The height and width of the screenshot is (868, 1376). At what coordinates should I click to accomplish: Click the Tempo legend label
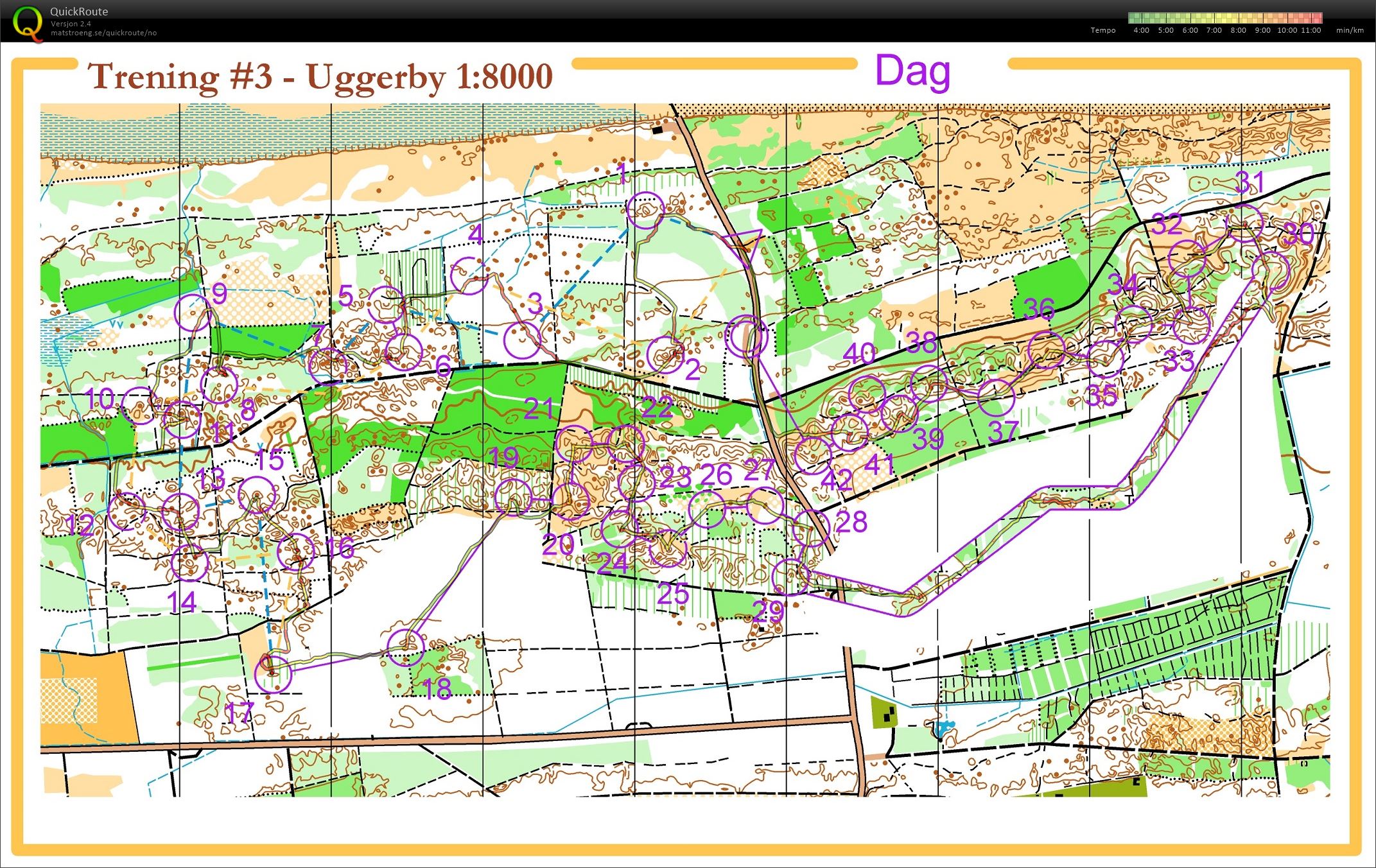[1102, 30]
